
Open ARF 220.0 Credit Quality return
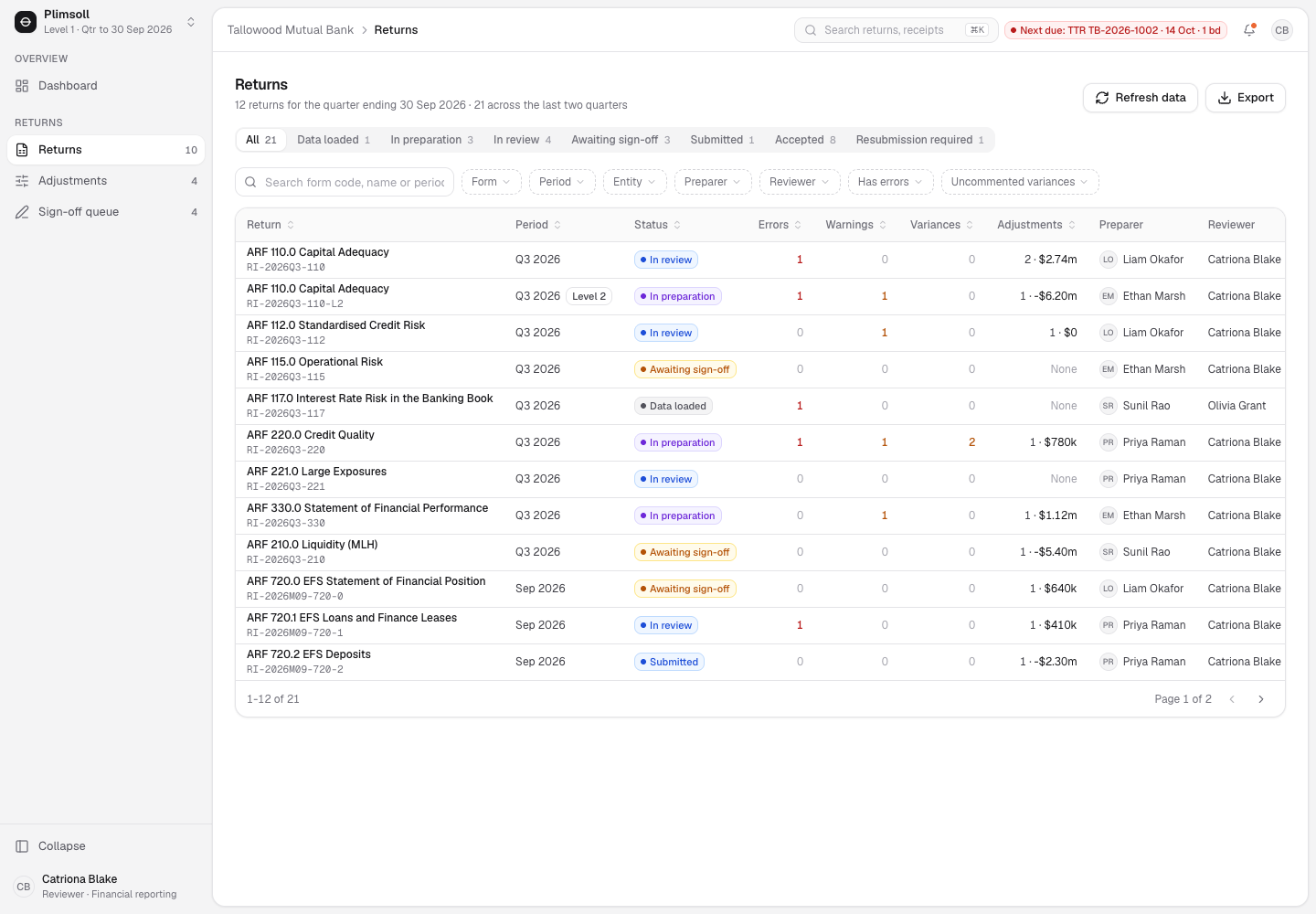(760, 442)
